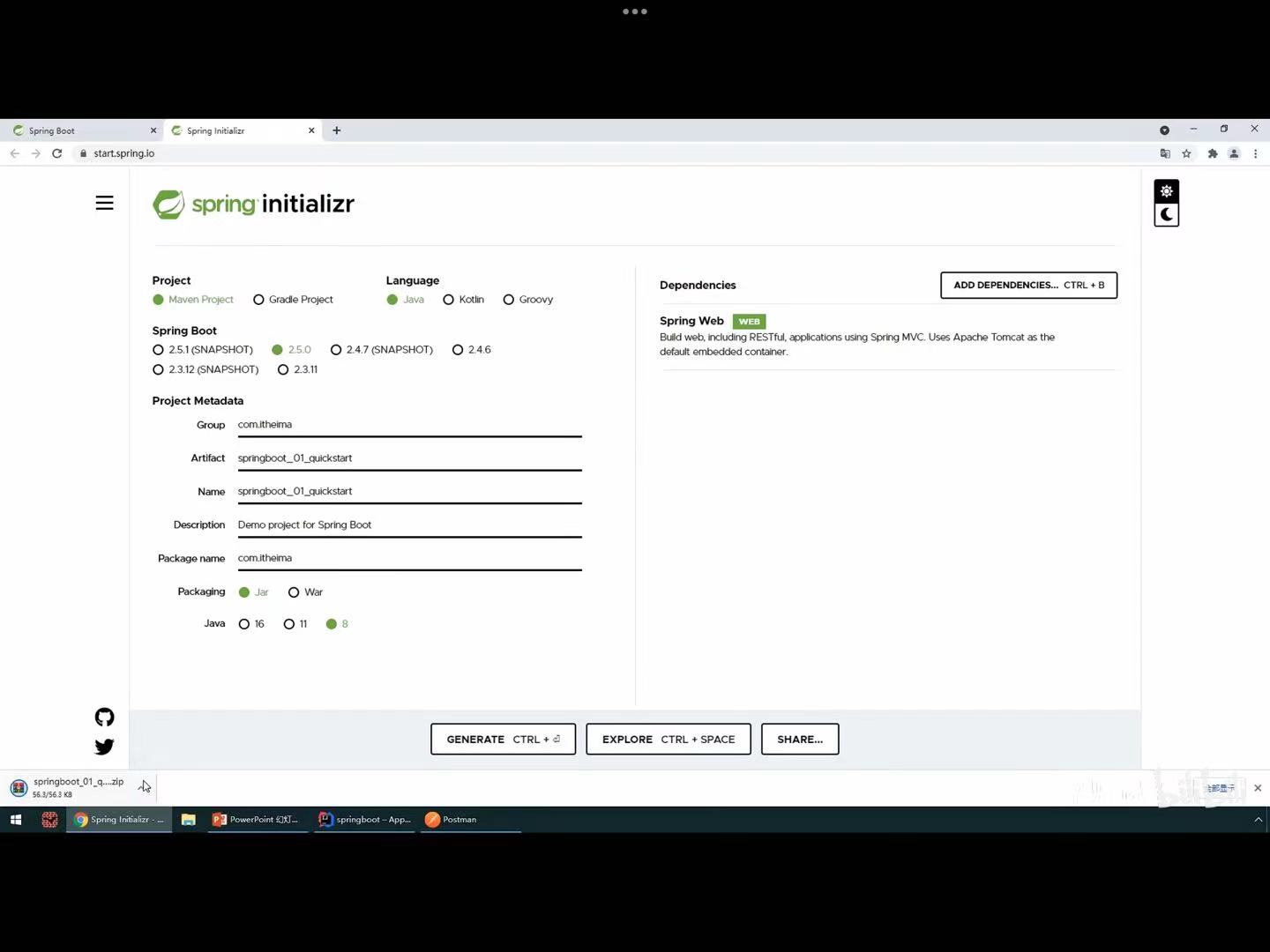
Task: Switch to PowerPoint in taskbar
Action: pos(258,820)
